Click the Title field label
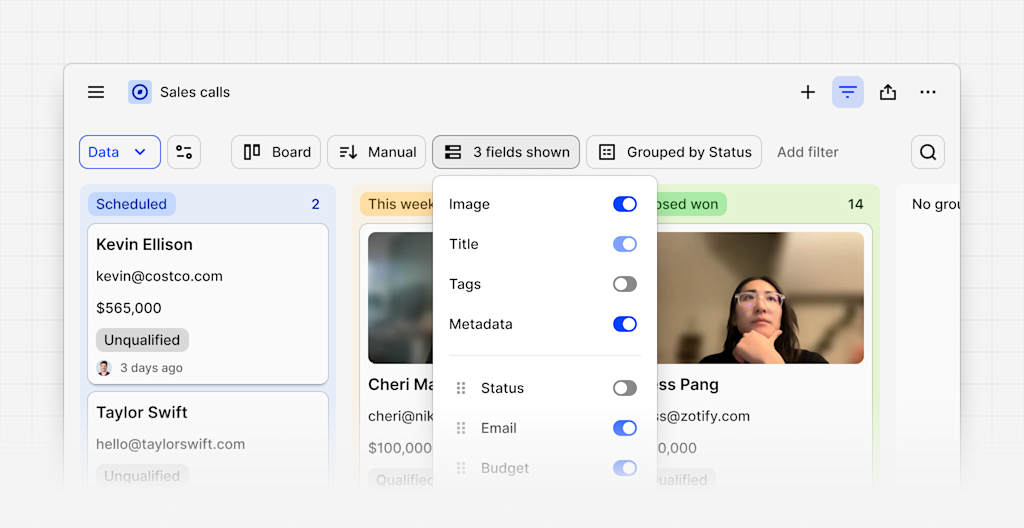This screenshot has width=1024, height=528. click(x=464, y=244)
